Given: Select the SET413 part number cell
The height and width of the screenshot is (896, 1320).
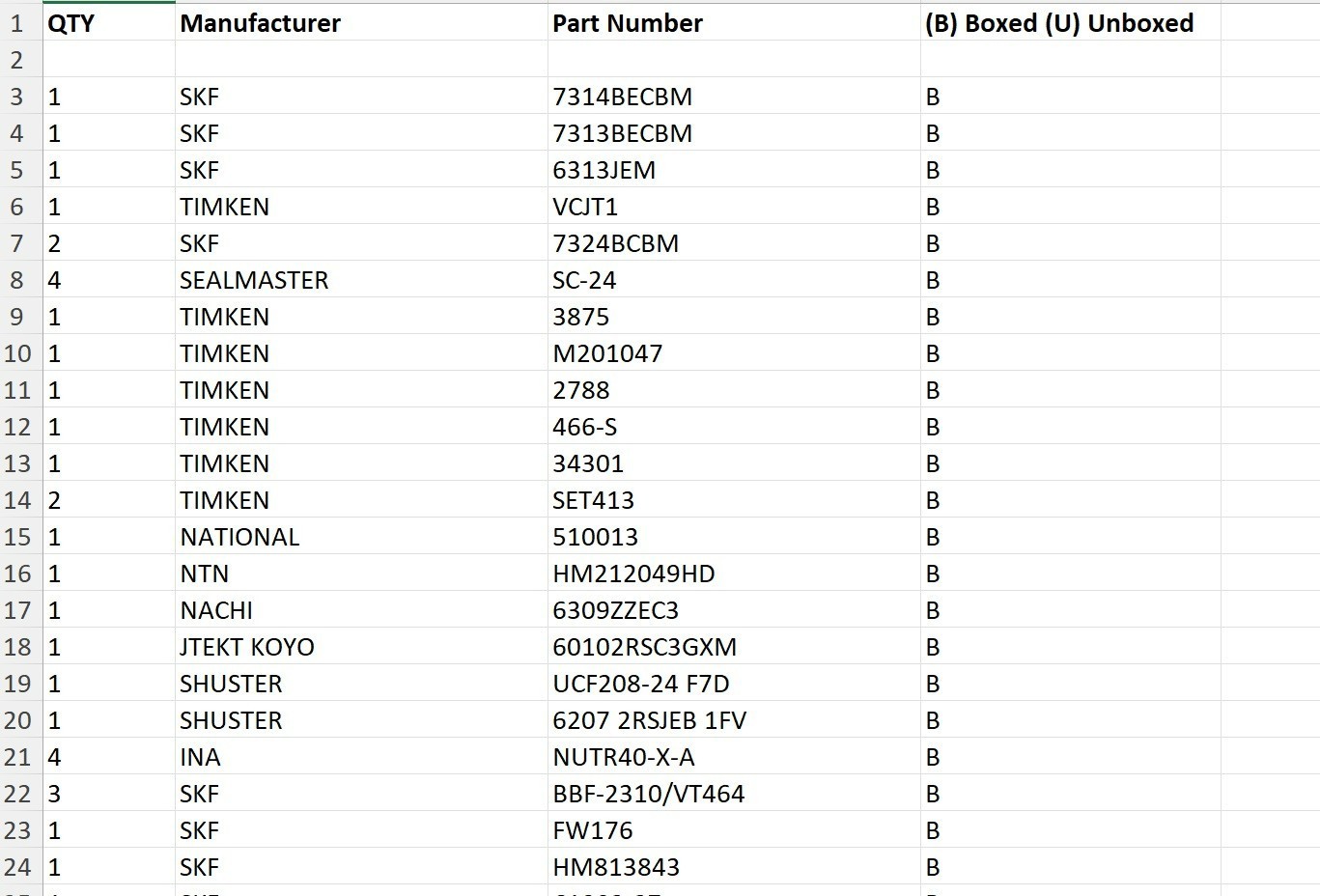Looking at the screenshot, I should (734, 500).
